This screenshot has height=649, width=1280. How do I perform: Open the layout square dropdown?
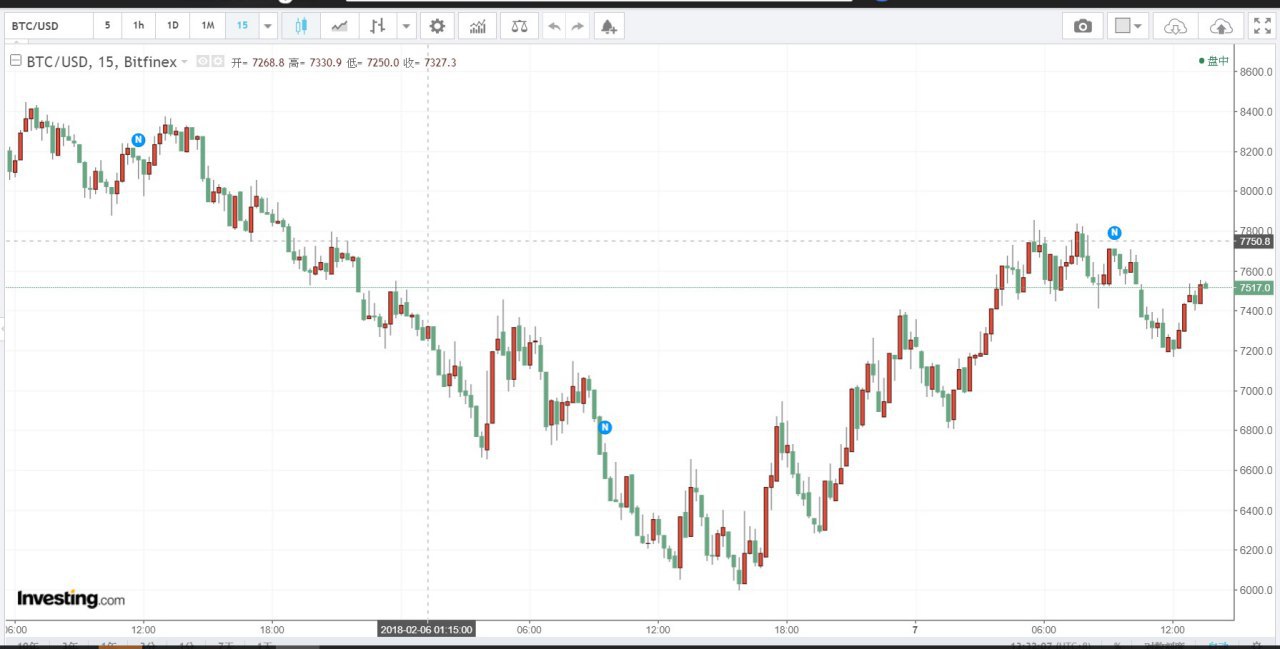click(1127, 26)
